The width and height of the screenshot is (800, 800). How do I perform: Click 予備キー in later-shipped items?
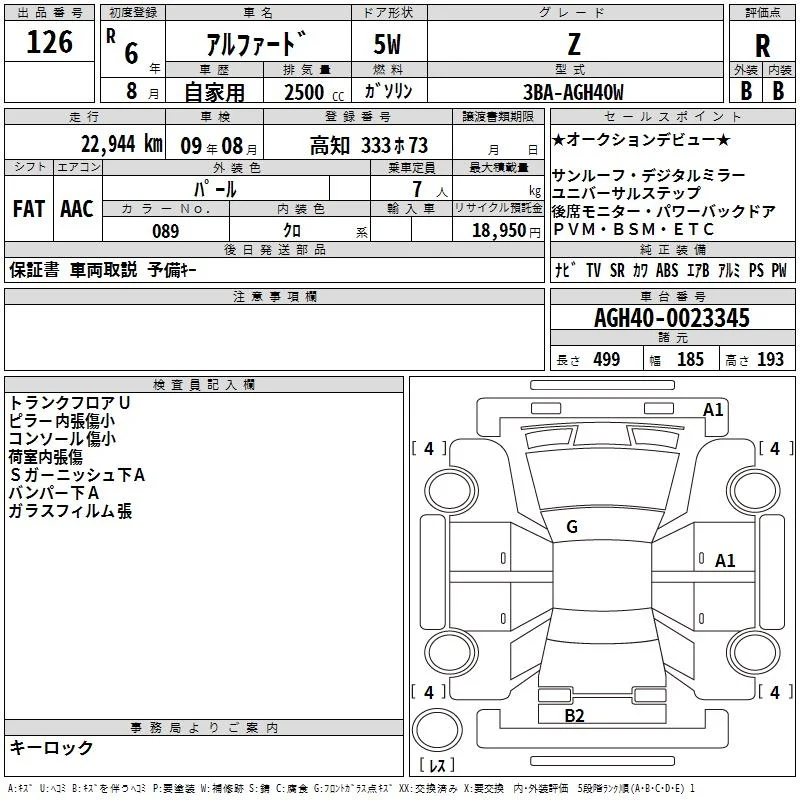pyautogui.click(x=172, y=269)
